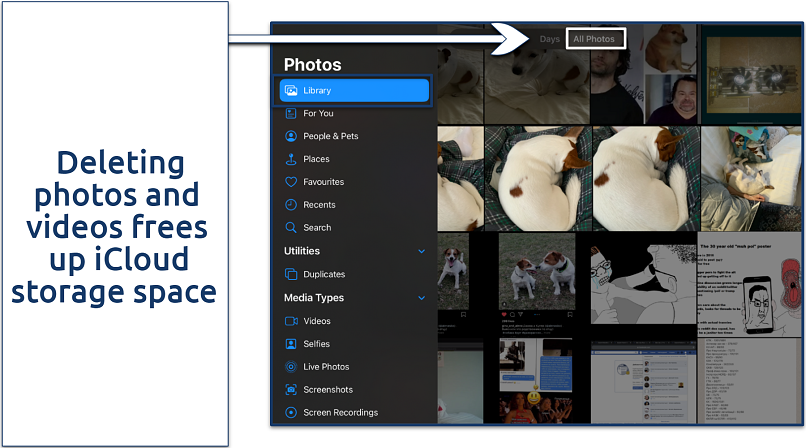The image size is (806, 448).
Task: Open the cartoon face holding phone image
Action: tap(749, 284)
